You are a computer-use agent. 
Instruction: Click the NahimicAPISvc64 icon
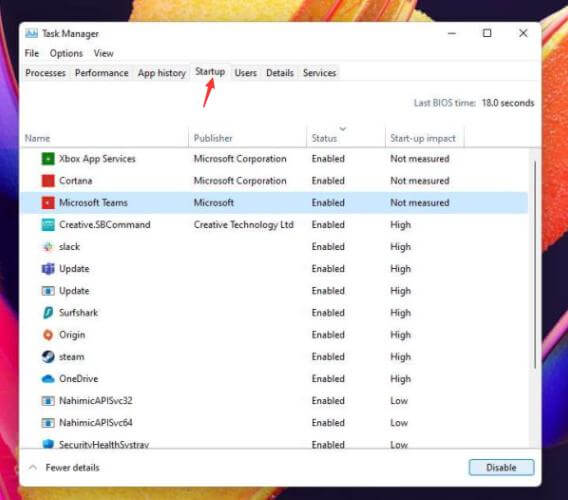click(48, 423)
